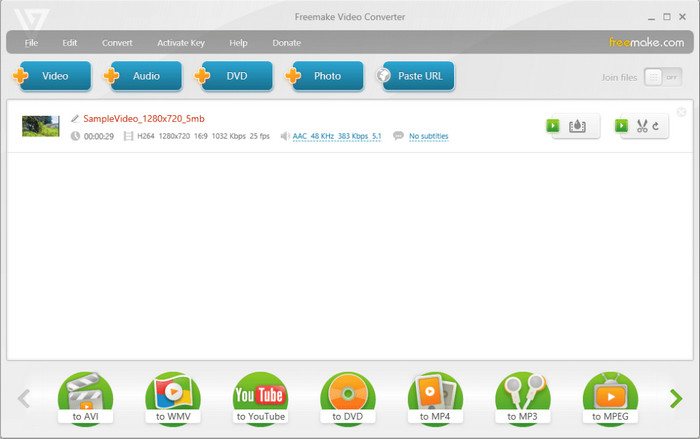Click the speaker audio icon
700x439 pixels.
pos(285,136)
